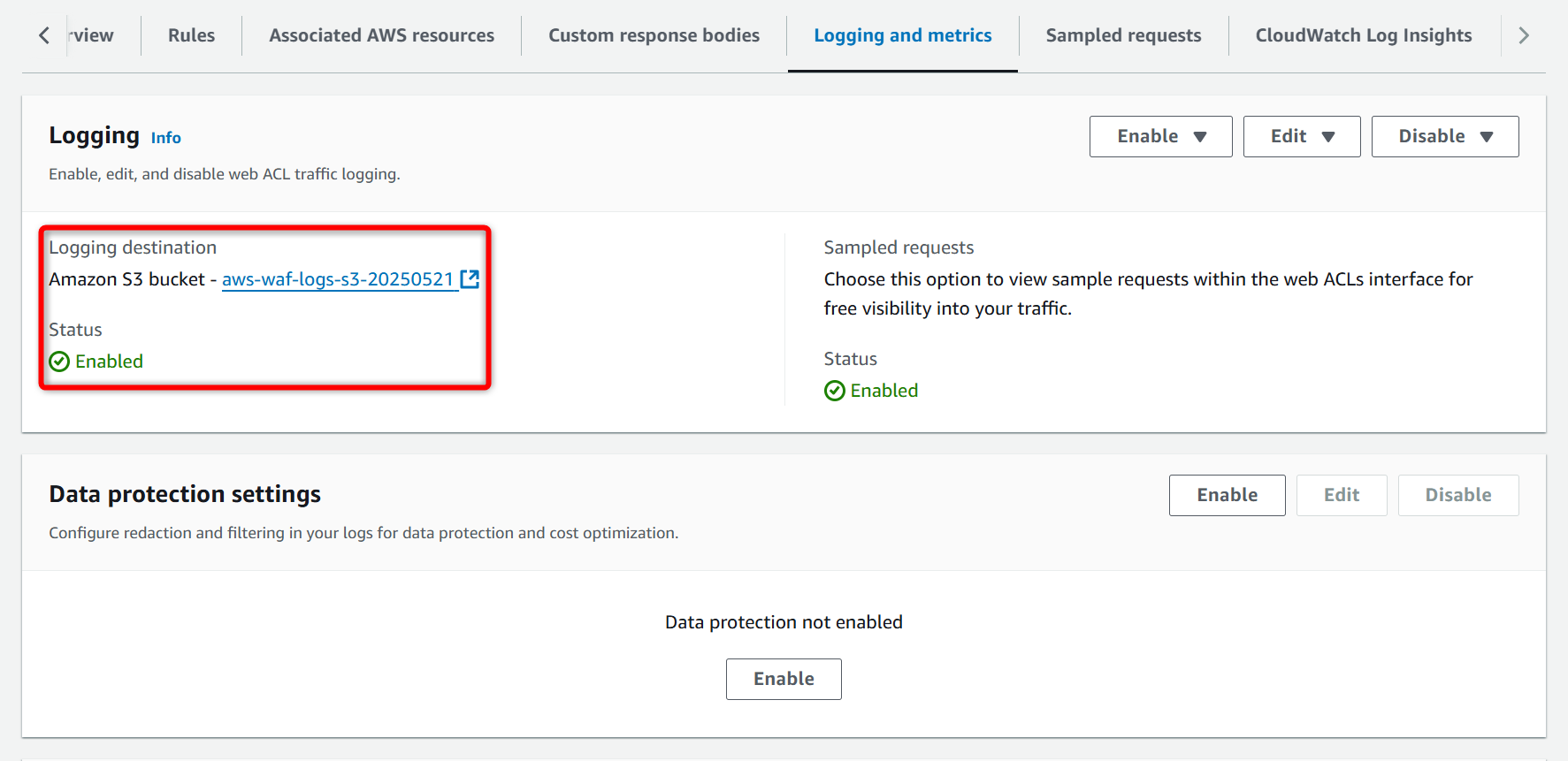Click the Info link next to Logging
The height and width of the screenshot is (761, 1568).
click(x=165, y=138)
